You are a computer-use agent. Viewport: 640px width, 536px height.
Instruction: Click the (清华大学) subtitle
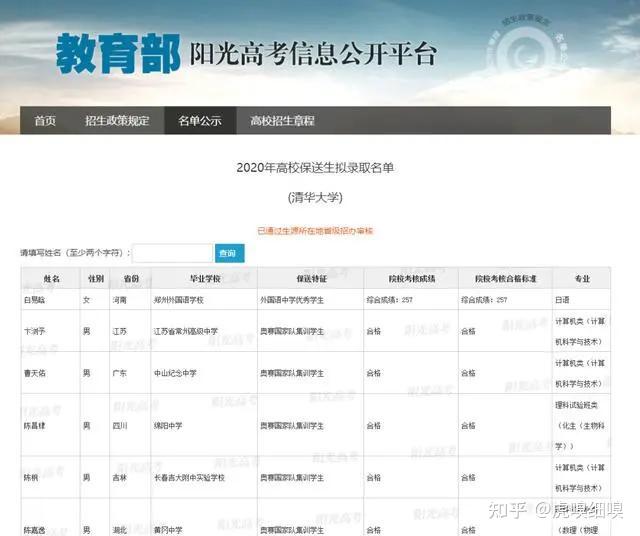point(315,198)
